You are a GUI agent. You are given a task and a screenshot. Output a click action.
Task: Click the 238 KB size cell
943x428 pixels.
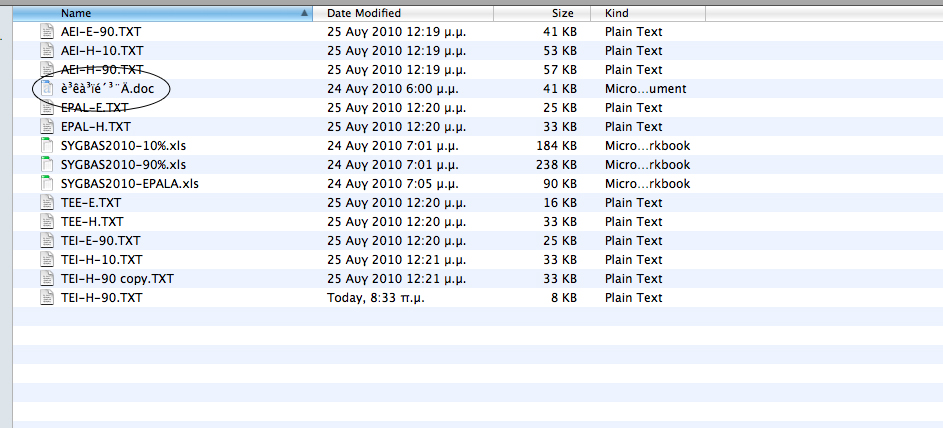coord(556,165)
